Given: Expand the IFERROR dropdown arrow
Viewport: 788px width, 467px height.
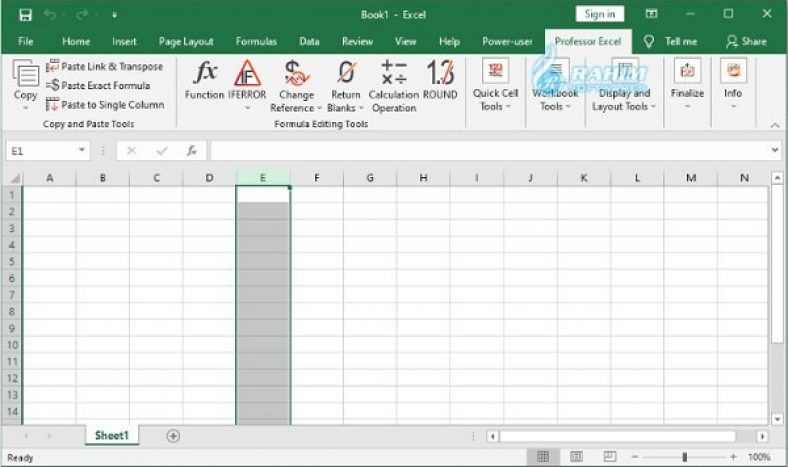Looking at the screenshot, I should tap(247, 108).
